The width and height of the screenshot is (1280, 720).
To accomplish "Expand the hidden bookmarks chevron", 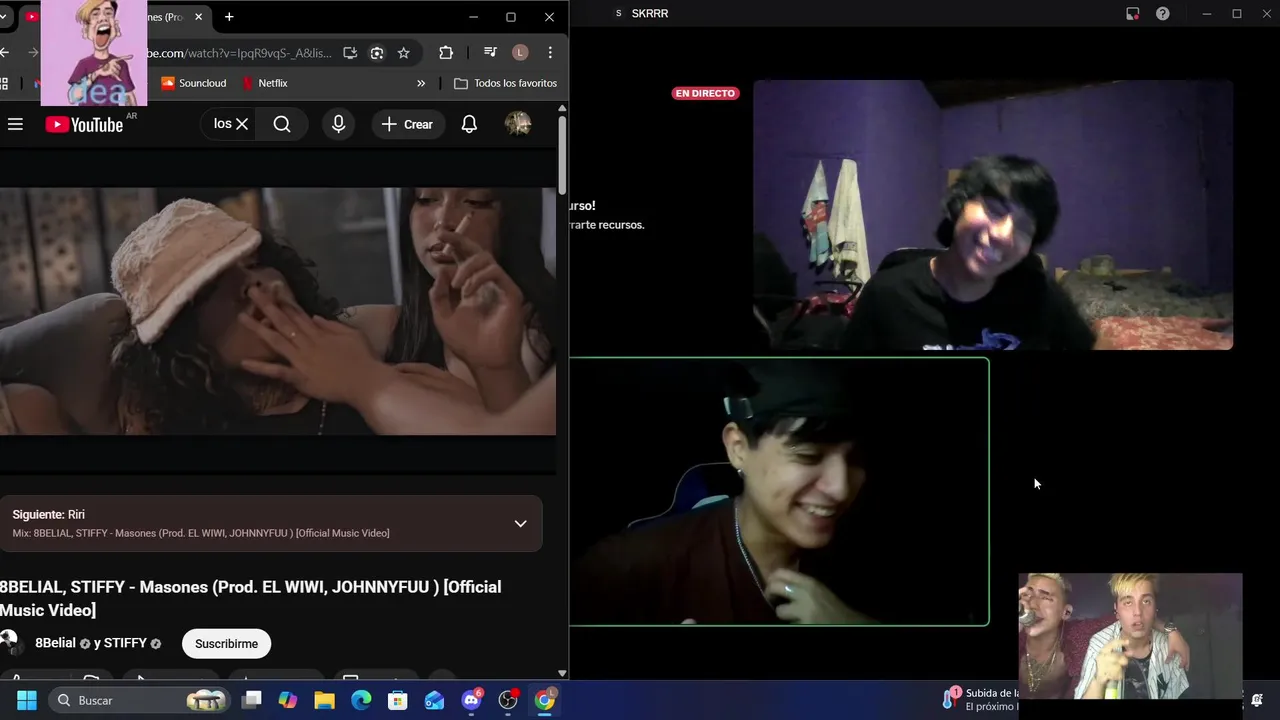I will tap(421, 83).
